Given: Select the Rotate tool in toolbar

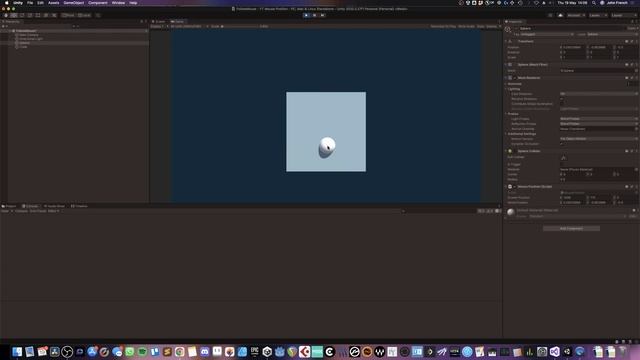Looking at the screenshot, I should 22,15.
